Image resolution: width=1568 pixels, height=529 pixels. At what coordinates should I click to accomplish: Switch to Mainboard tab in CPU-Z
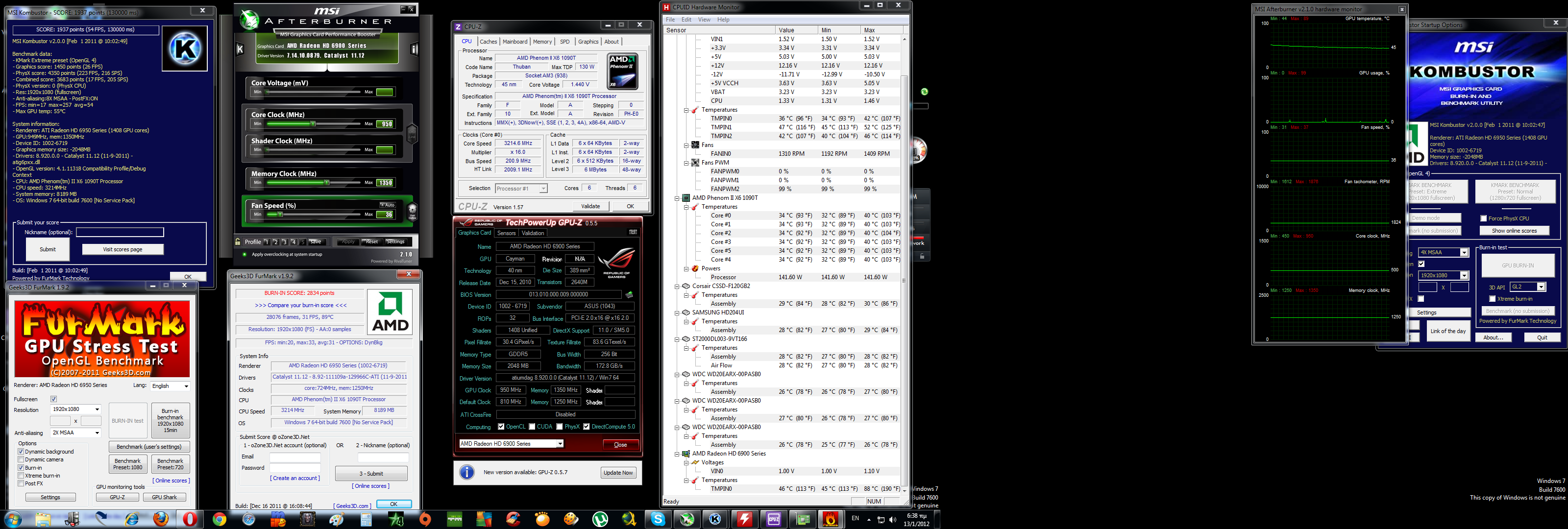click(515, 42)
